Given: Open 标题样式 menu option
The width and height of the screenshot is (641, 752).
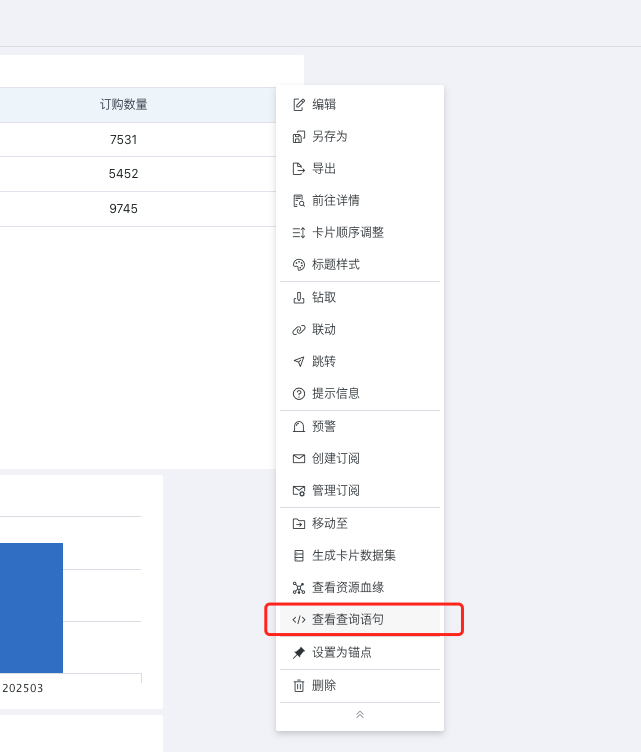Looking at the screenshot, I should tap(360, 265).
